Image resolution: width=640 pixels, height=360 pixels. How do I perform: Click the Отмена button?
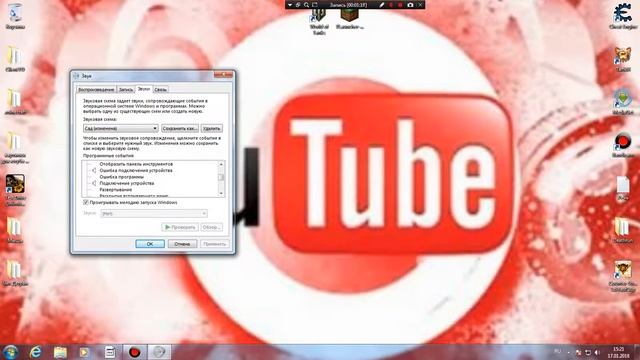pos(182,244)
